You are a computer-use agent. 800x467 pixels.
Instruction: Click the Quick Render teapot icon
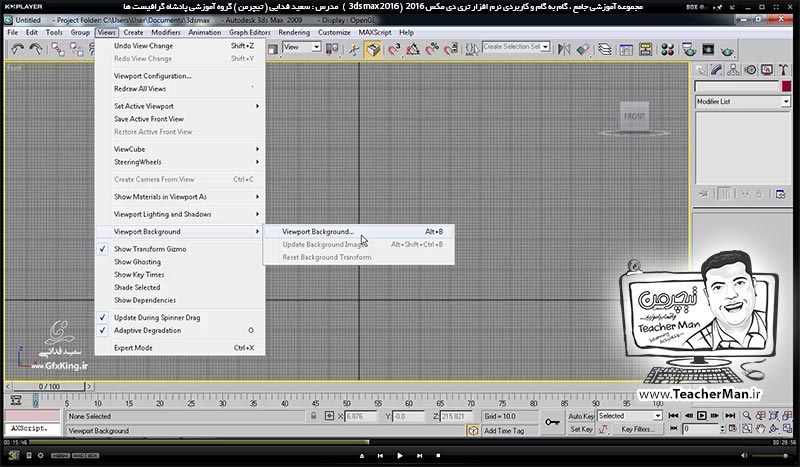pos(728,50)
